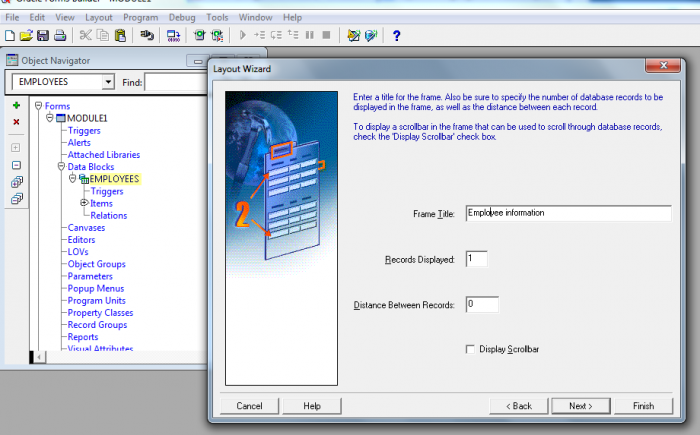Open the Data Block Wizard icon
Image resolution: width=700 pixels, height=435 pixels.
click(x=354, y=35)
